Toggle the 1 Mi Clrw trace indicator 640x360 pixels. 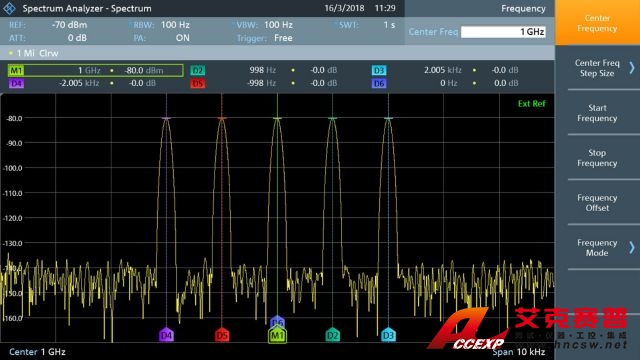click(33, 53)
